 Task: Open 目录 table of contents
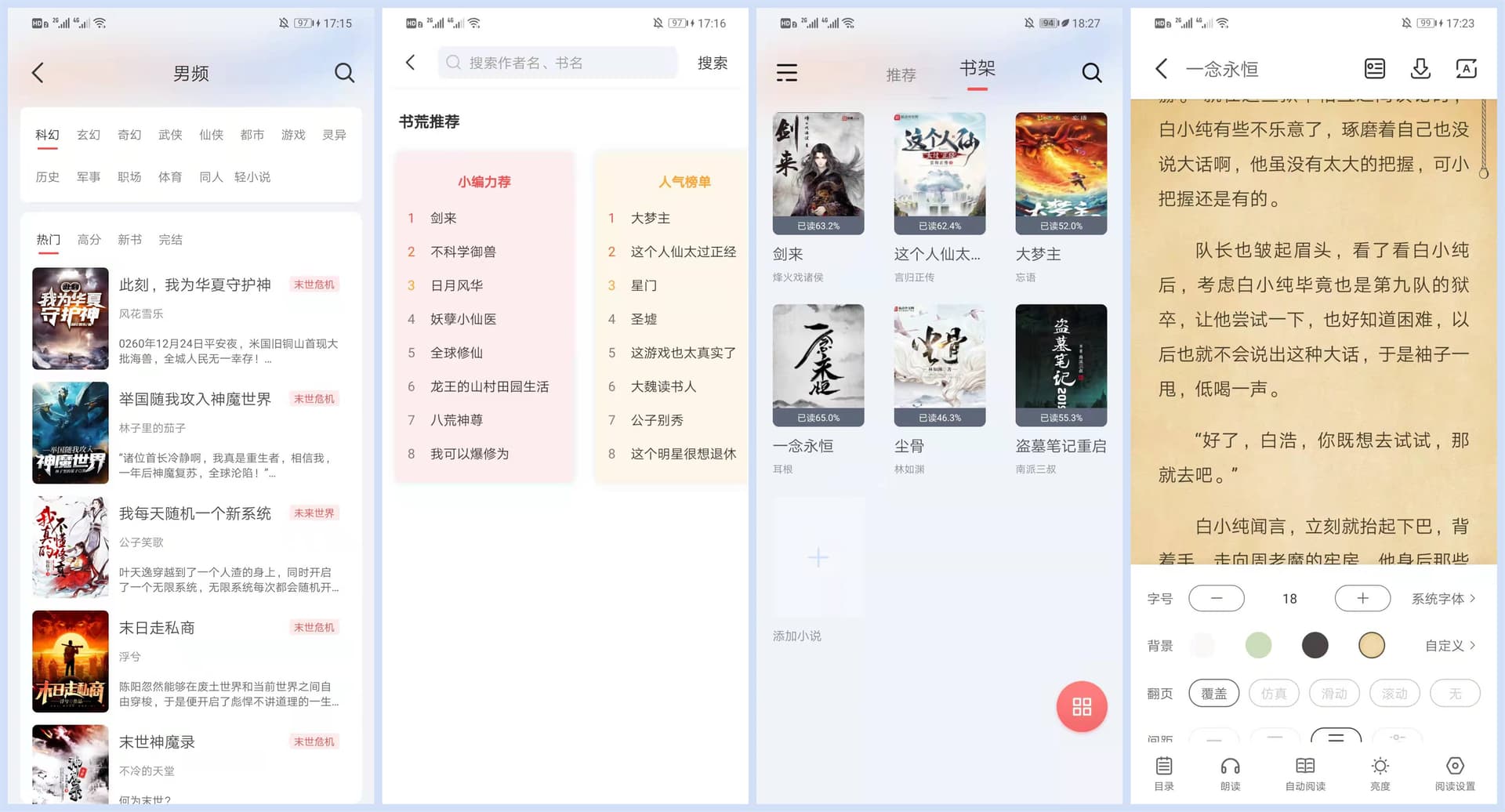click(1164, 773)
